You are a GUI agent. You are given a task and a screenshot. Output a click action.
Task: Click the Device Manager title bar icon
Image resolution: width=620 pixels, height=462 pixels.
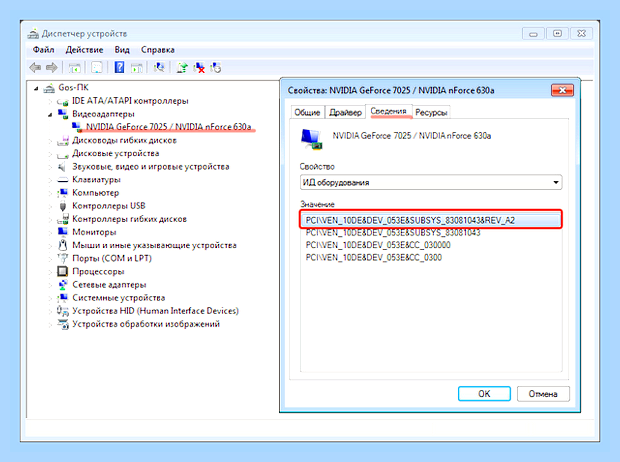33,34
